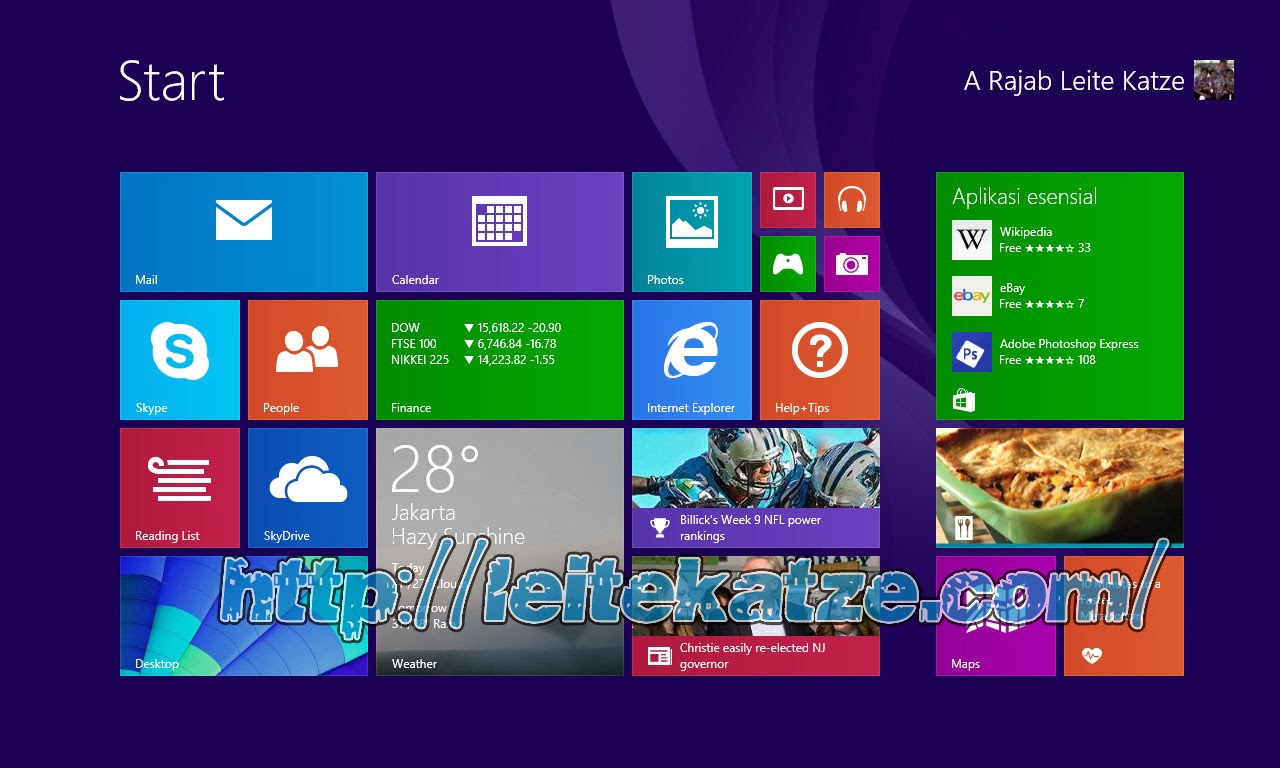Open the Reading List tile
Viewport: 1280px width, 768px height.
click(x=180, y=488)
